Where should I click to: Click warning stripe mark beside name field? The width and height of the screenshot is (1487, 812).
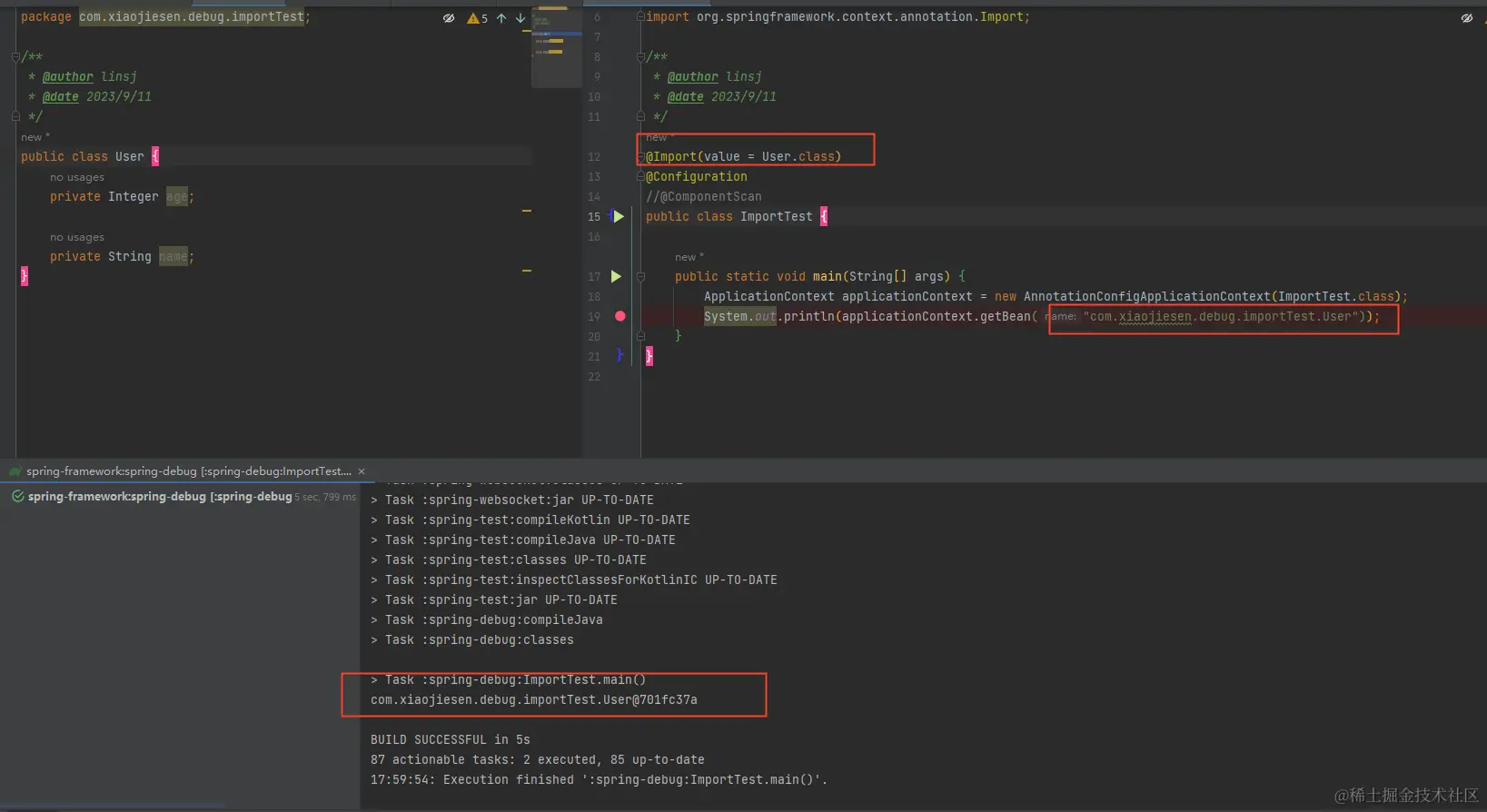(x=527, y=271)
